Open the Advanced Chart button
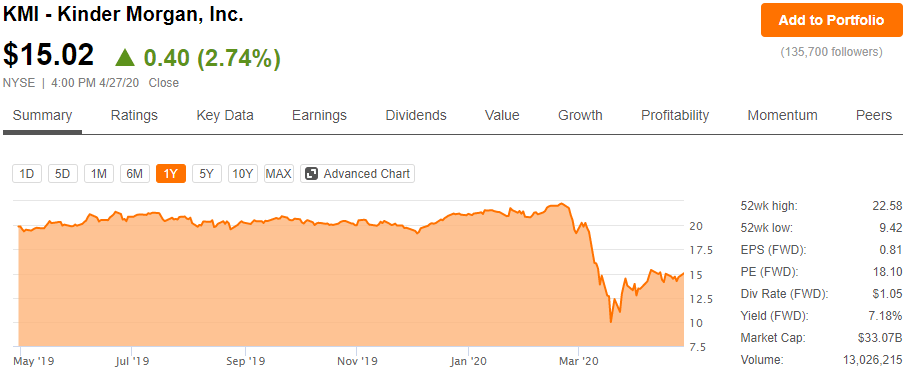907x388 pixels. [x=357, y=173]
